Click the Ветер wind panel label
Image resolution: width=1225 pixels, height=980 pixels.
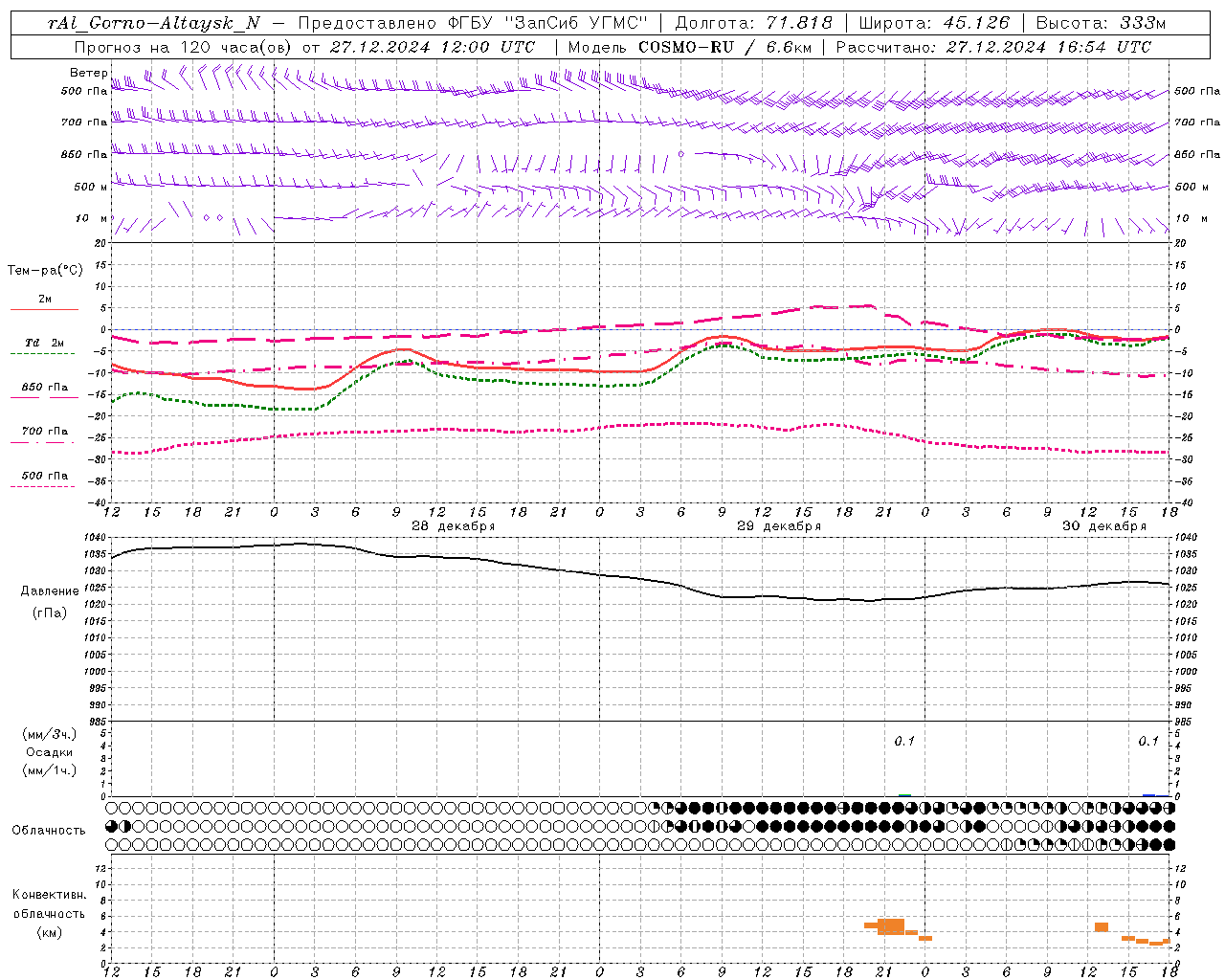click(88, 73)
